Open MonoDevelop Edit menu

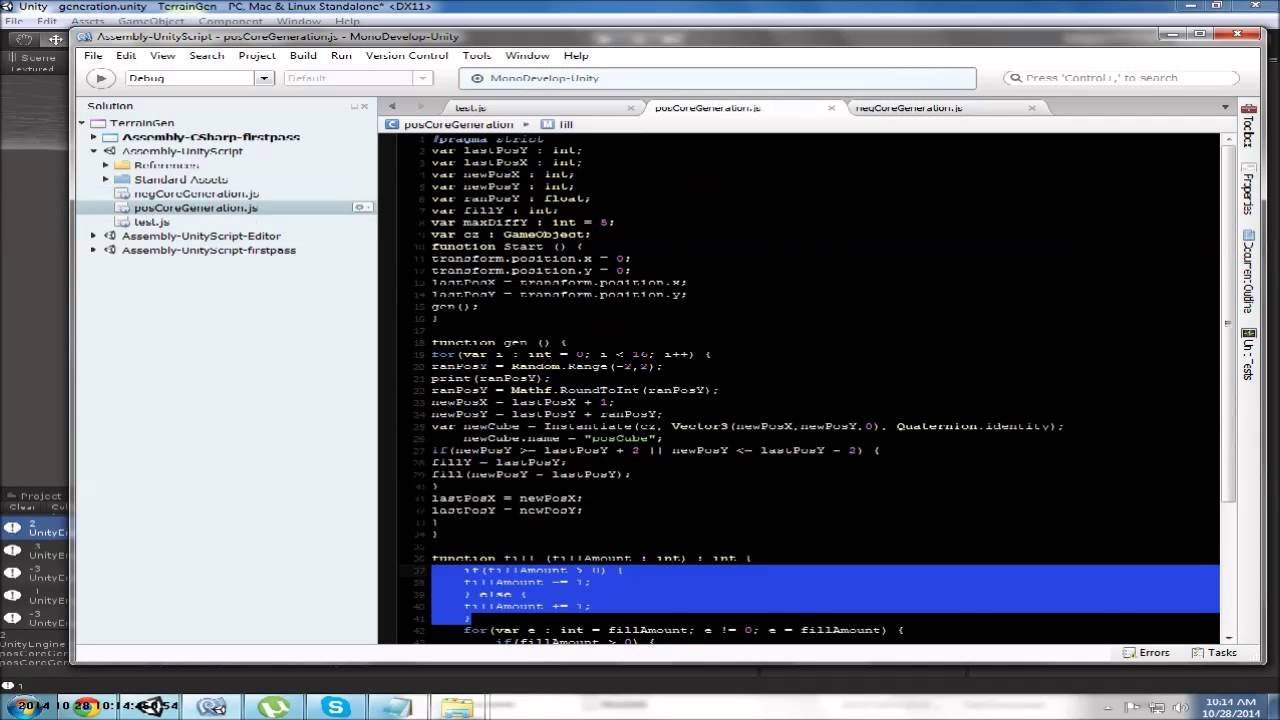point(125,56)
